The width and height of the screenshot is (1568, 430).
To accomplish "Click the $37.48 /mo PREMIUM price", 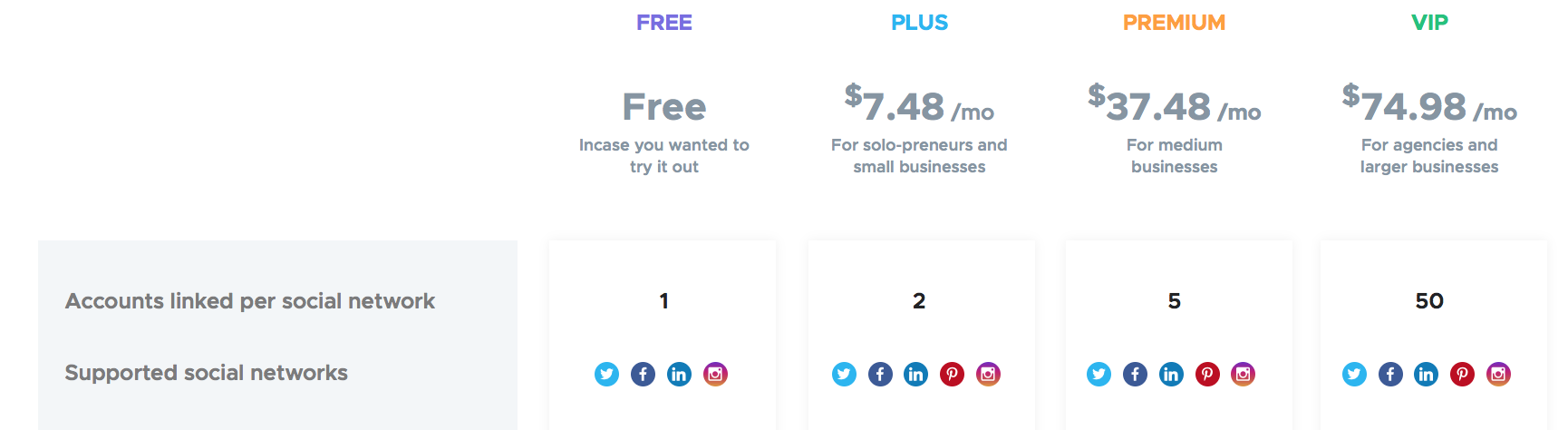I will click(x=1175, y=103).
